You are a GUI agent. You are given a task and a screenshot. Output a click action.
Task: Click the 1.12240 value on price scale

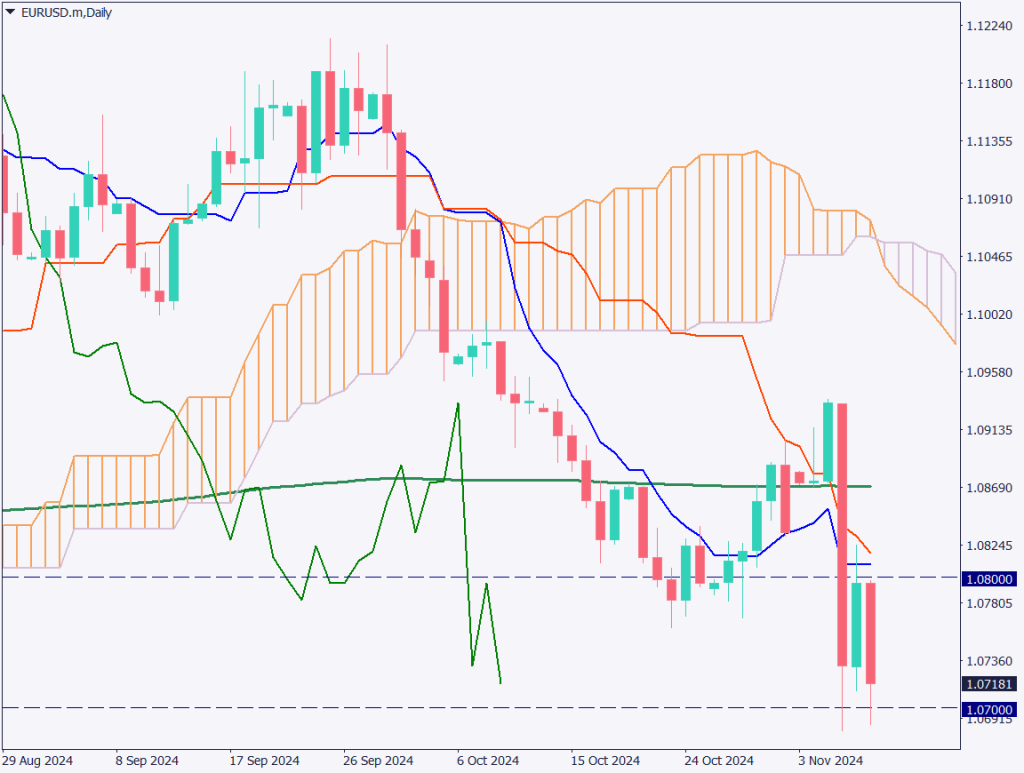click(x=989, y=26)
